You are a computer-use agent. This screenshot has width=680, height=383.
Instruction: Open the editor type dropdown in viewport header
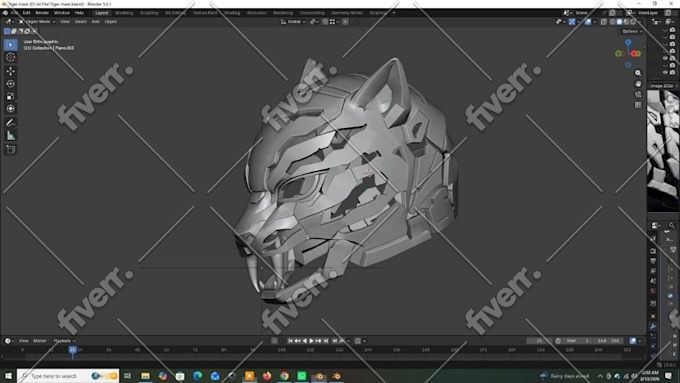click(x=9, y=21)
